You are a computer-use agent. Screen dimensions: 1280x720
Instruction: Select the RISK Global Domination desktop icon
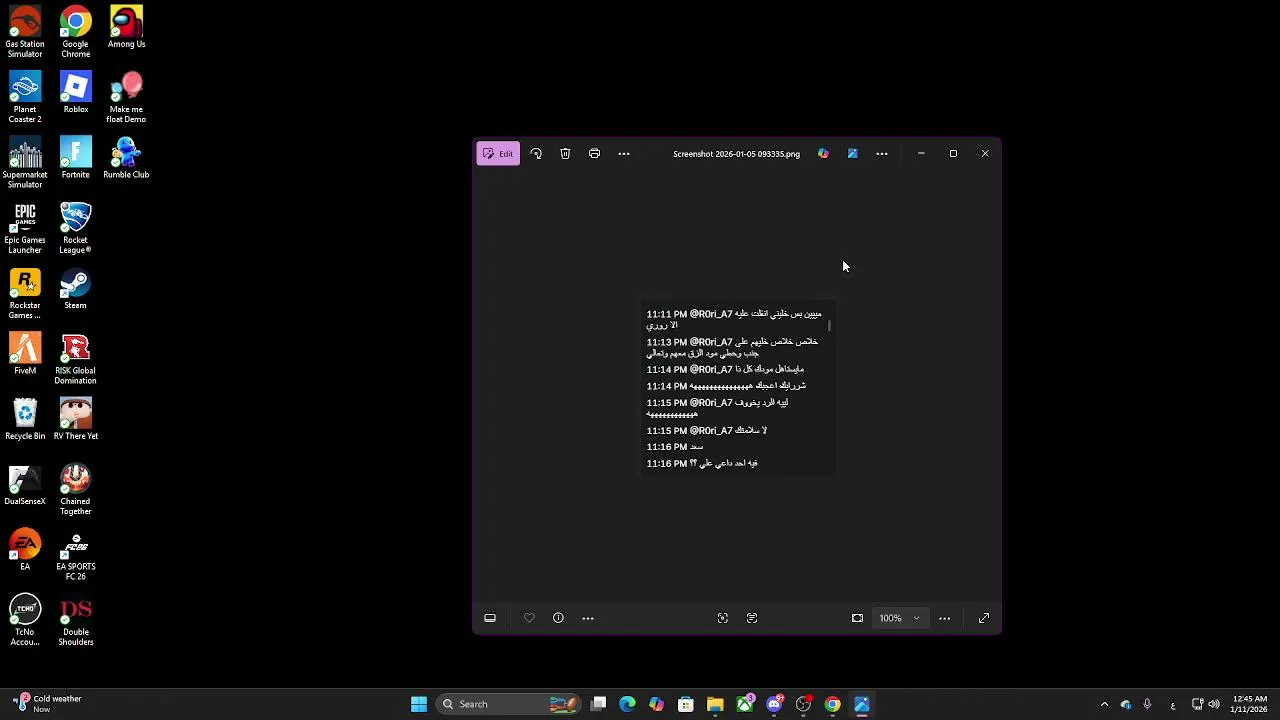(75, 359)
